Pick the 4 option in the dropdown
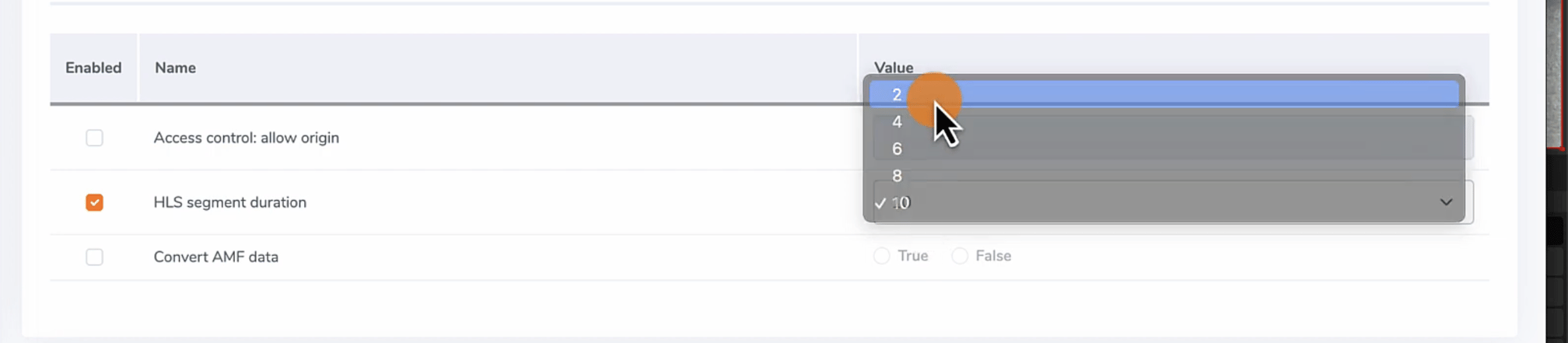The height and width of the screenshot is (343, 1568). pos(1164,121)
